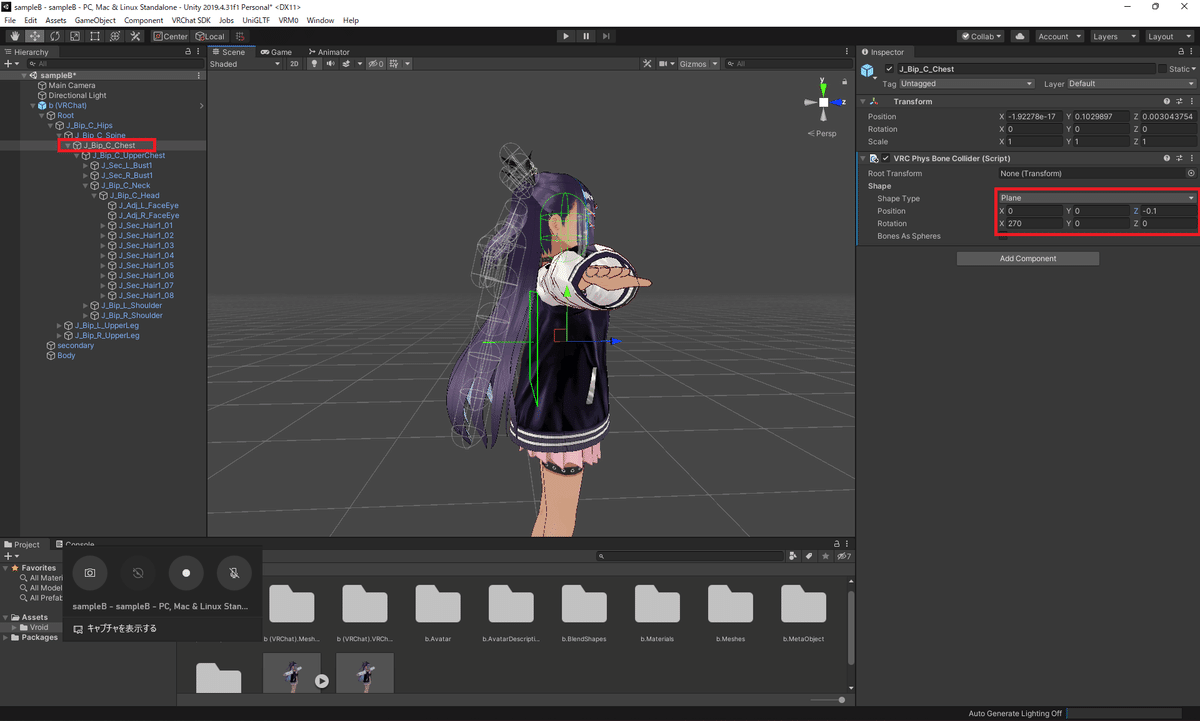1200x721 pixels.
Task: Open the Collab dropdown
Action: (982, 36)
